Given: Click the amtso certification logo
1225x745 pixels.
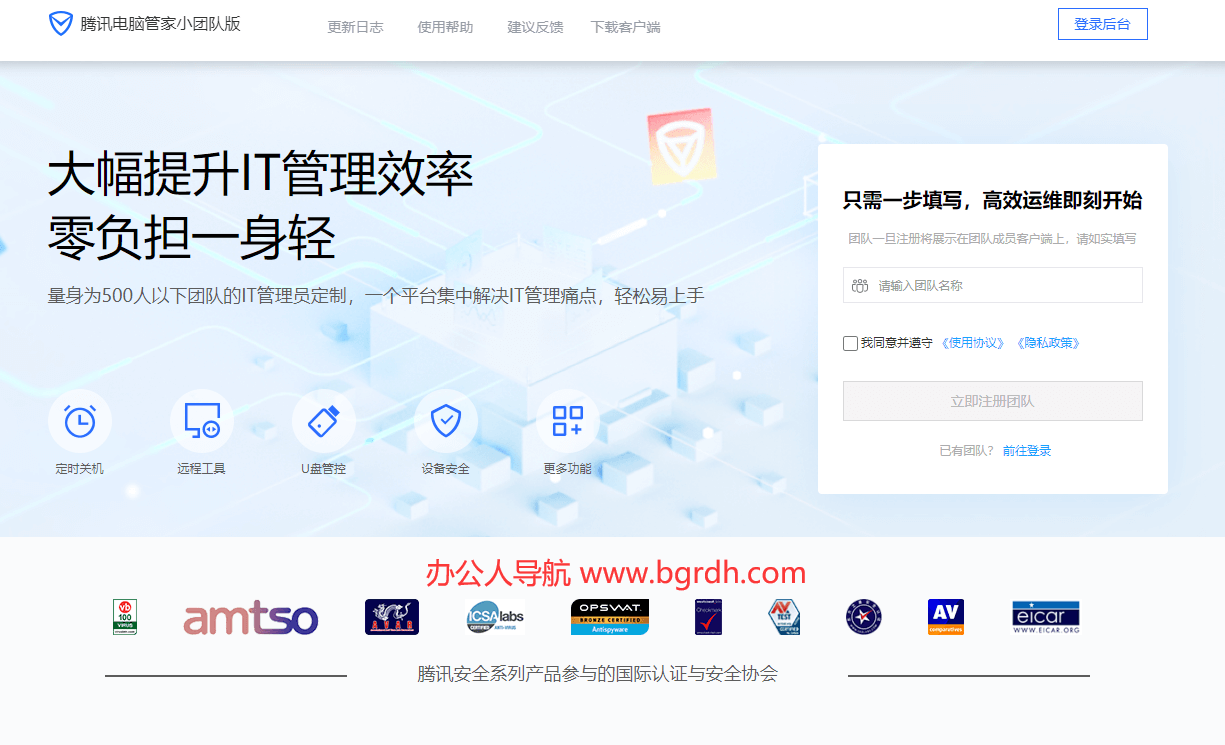Looking at the screenshot, I should pos(251,619).
